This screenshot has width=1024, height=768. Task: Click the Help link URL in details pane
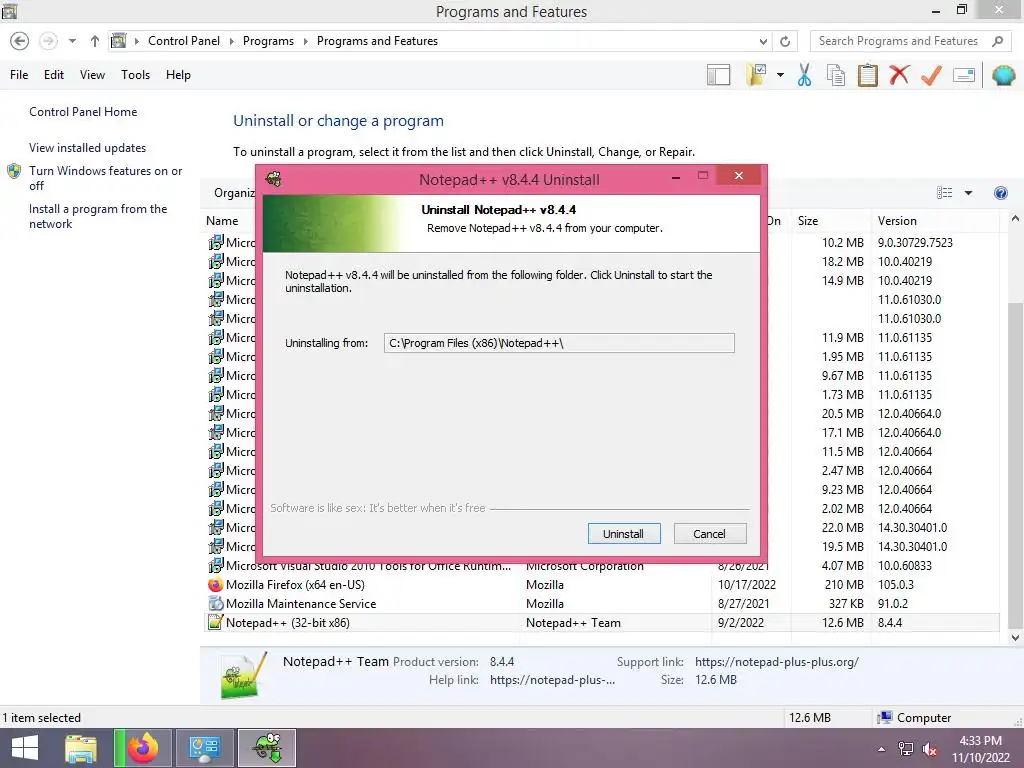pyautogui.click(x=552, y=680)
